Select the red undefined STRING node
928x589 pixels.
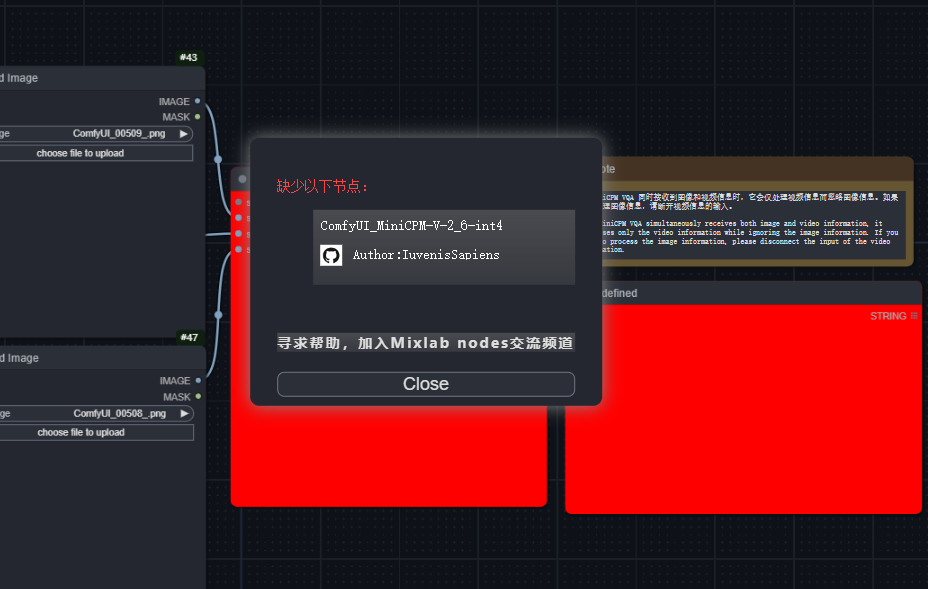[x=742, y=410]
